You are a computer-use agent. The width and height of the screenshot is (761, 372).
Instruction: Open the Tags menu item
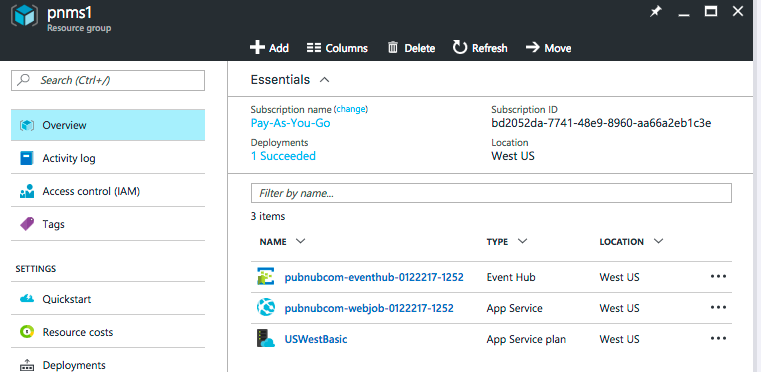coord(108,224)
